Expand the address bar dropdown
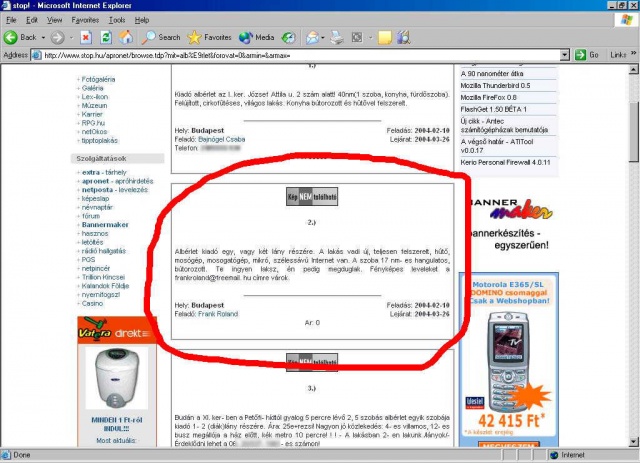Screen dimensions: 640x463 tap(565, 55)
